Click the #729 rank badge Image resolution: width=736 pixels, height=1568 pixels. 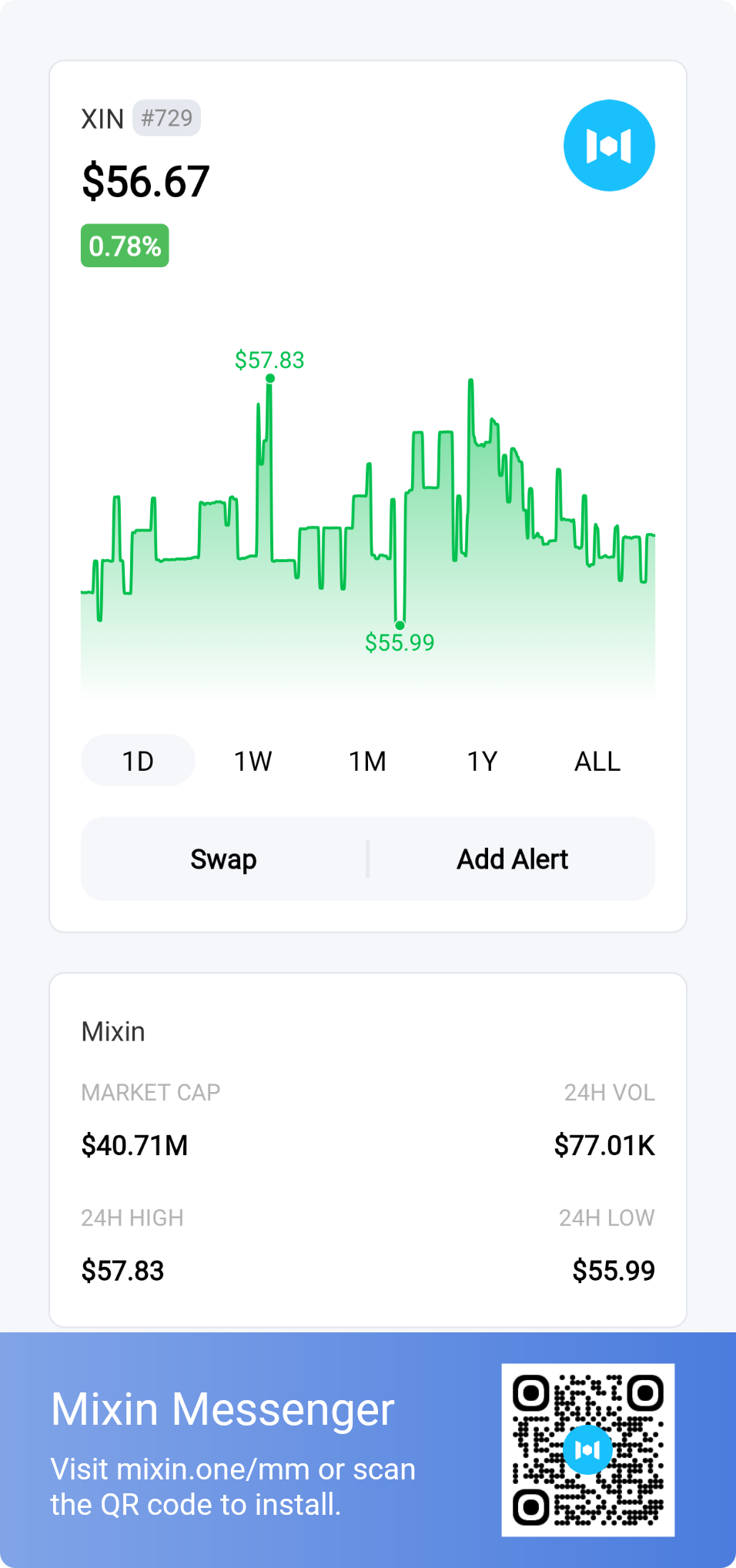click(166, 118)
